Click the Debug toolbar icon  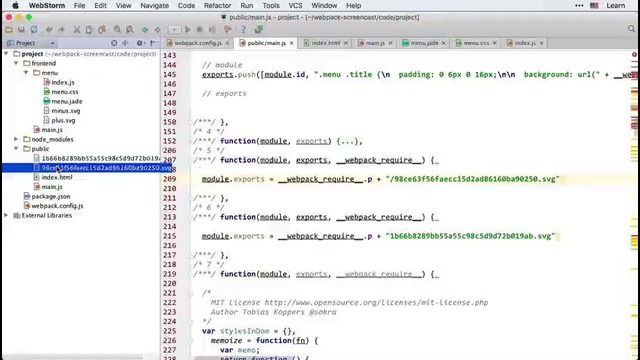[200, 30]
